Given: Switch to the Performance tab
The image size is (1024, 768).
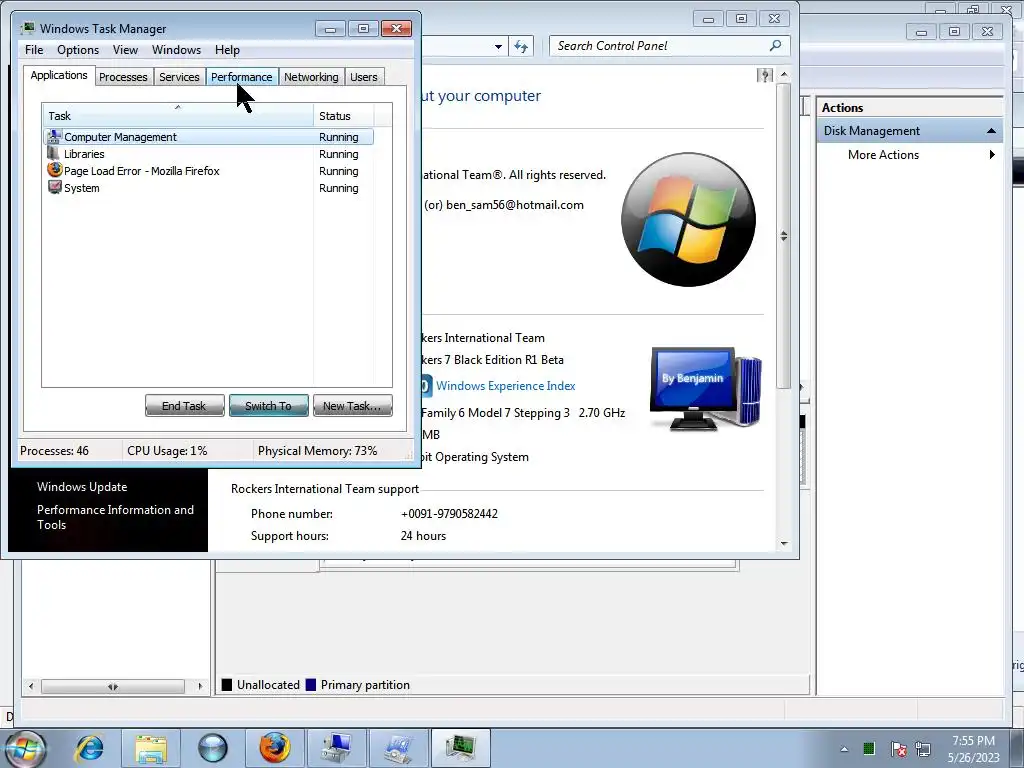Looking at the screenshot, I should tap(242, 77).
